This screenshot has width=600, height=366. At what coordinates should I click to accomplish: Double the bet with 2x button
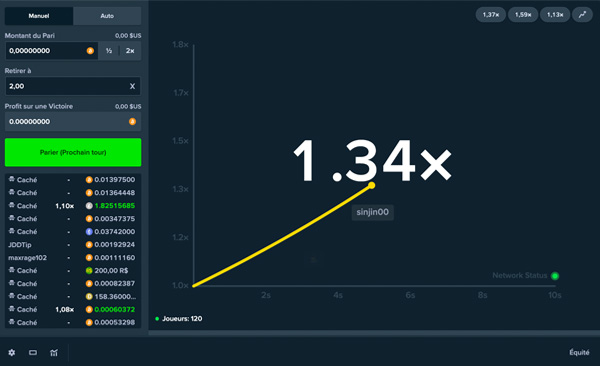(130, 51)
